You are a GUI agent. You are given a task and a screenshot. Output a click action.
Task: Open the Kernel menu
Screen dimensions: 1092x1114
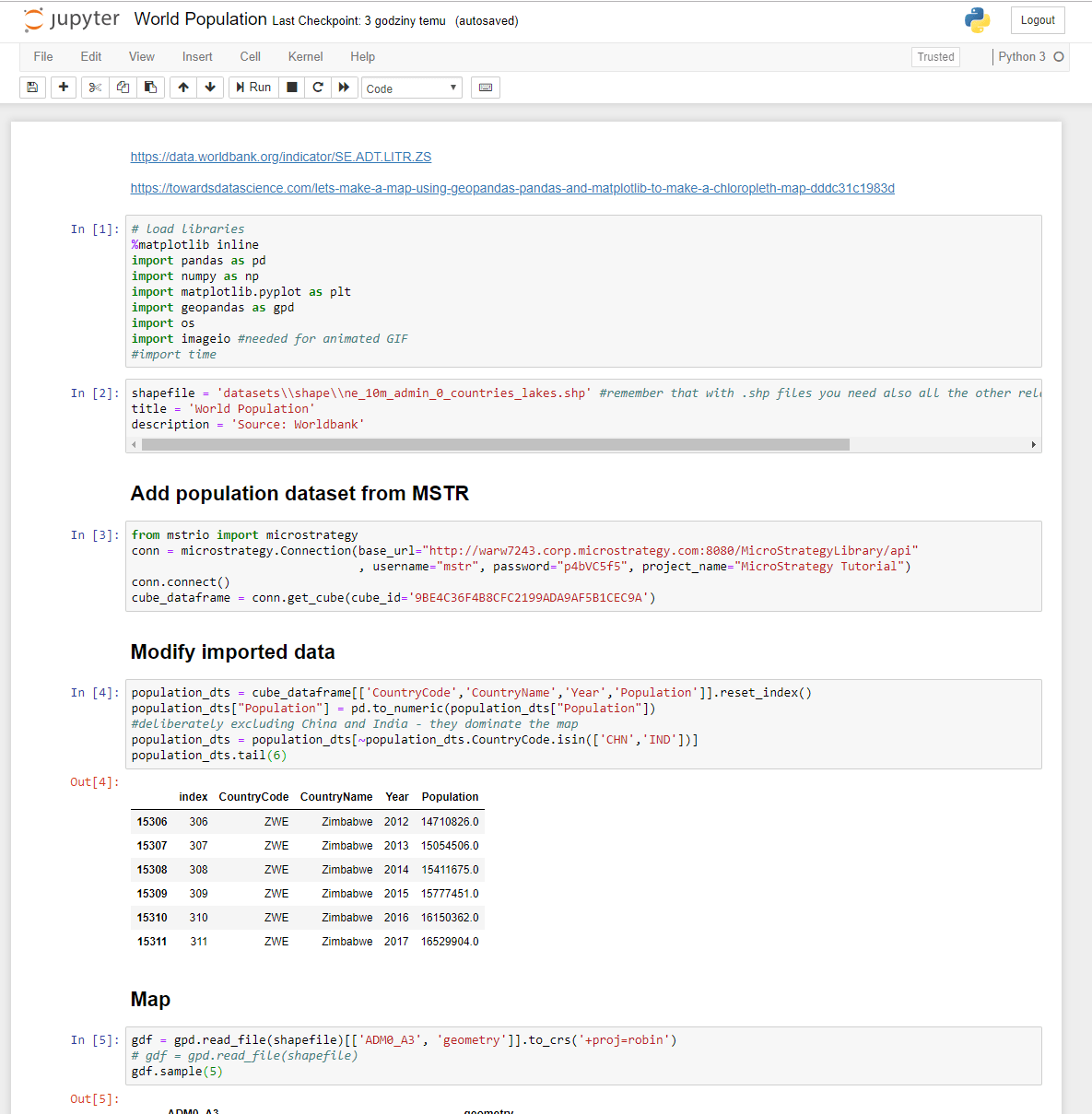[x=306, y=57]
